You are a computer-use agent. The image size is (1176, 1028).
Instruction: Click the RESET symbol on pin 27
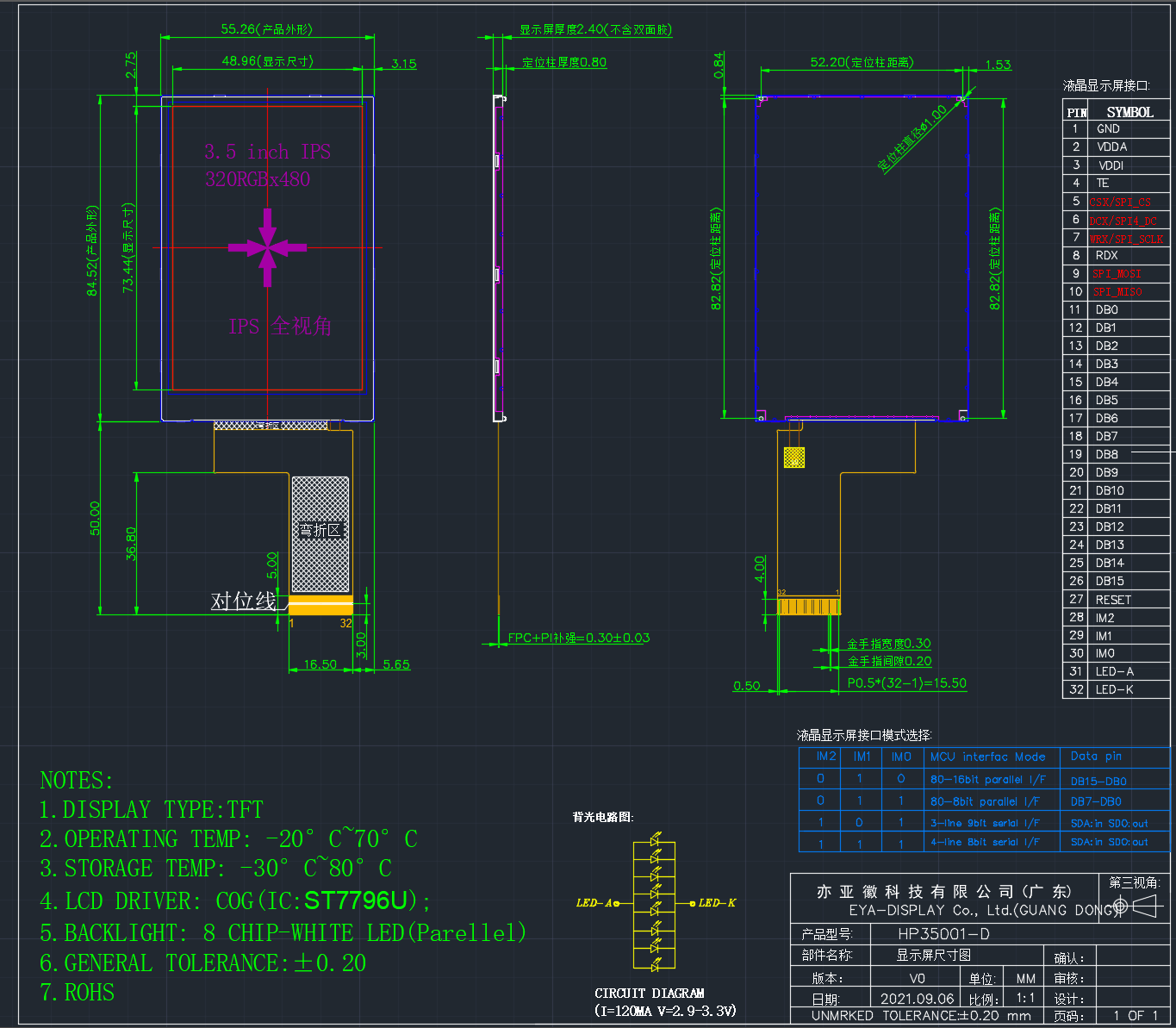pyautogui.click(x=1113, y=599)
